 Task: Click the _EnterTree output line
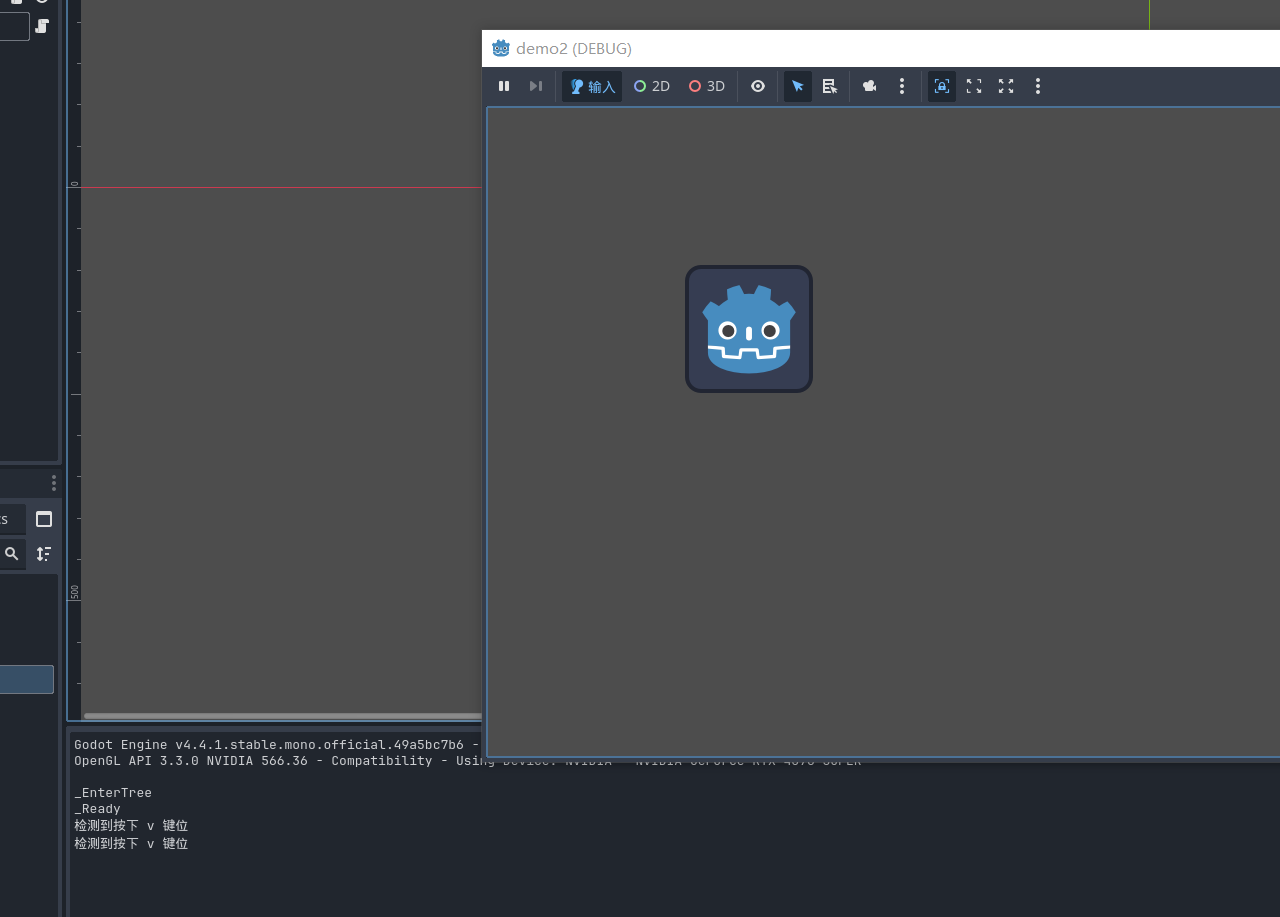coord(113,793)
